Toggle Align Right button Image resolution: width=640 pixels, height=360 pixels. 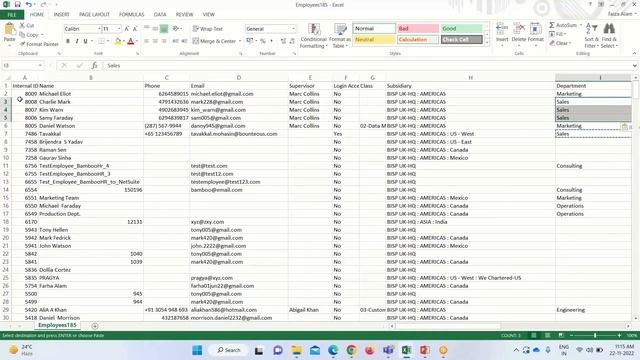(x=164, y=41)
